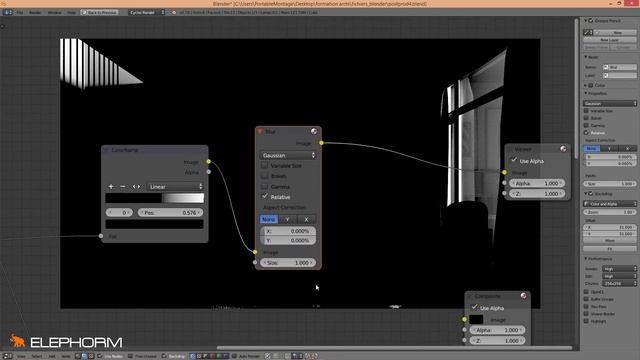
Task: Open the Add menu in the node editor header
Action: point(52,356)
